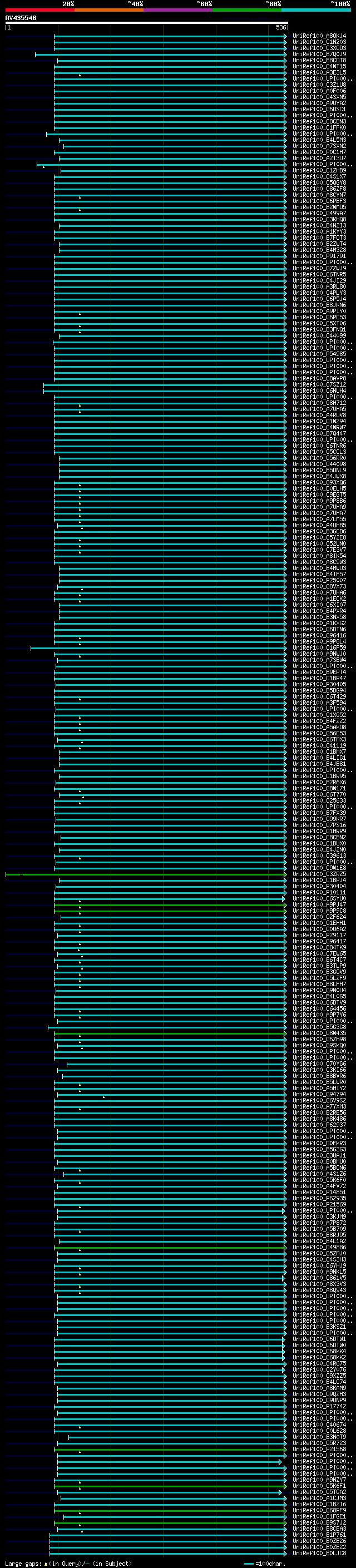Viewport: 356px width, 1568px height.
Task: Open UniRef100_B4N2I3 label
Action: coord(319,225)
